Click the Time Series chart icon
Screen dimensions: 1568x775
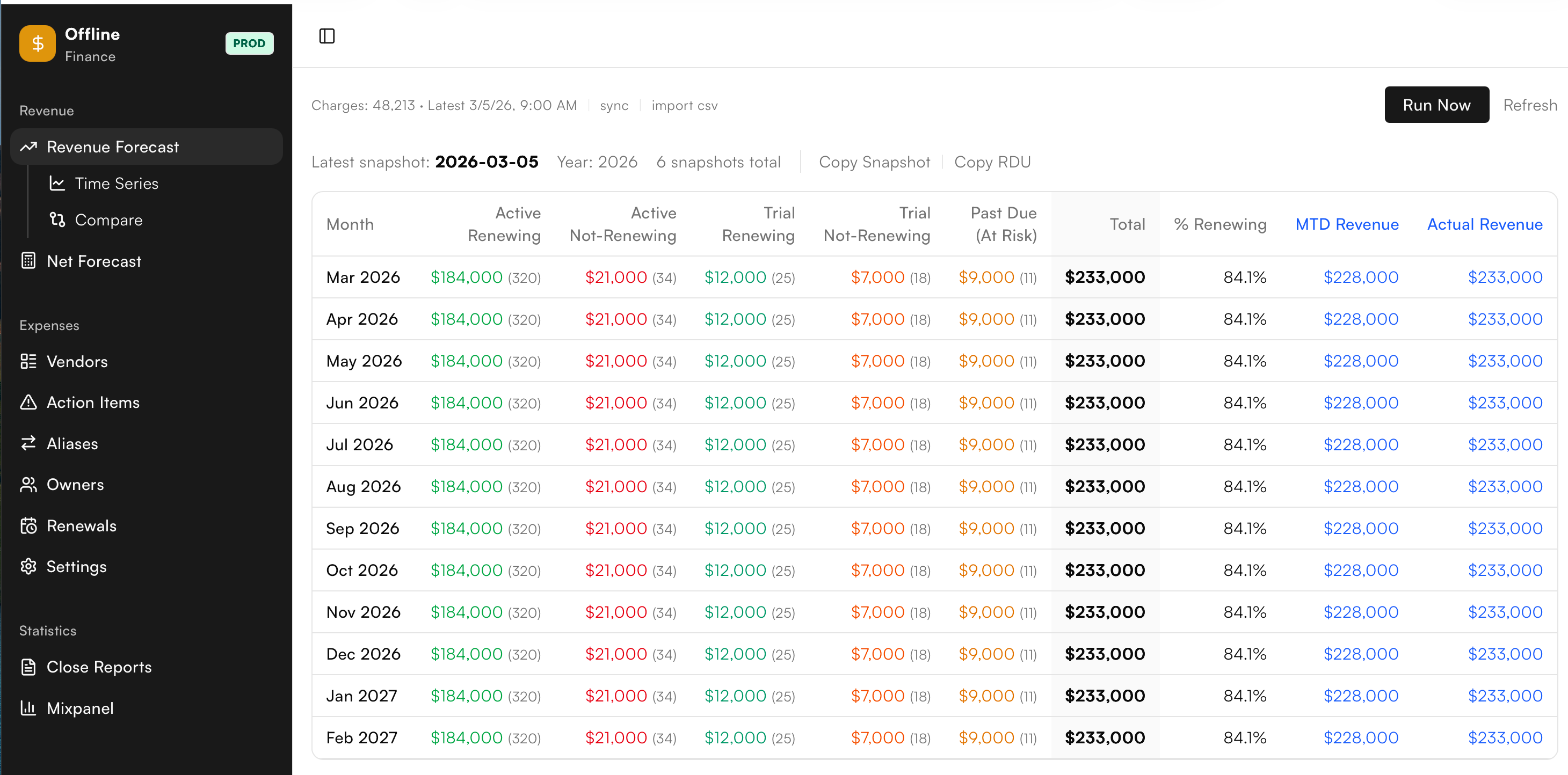pyautogui.click(x=57, y=183)
